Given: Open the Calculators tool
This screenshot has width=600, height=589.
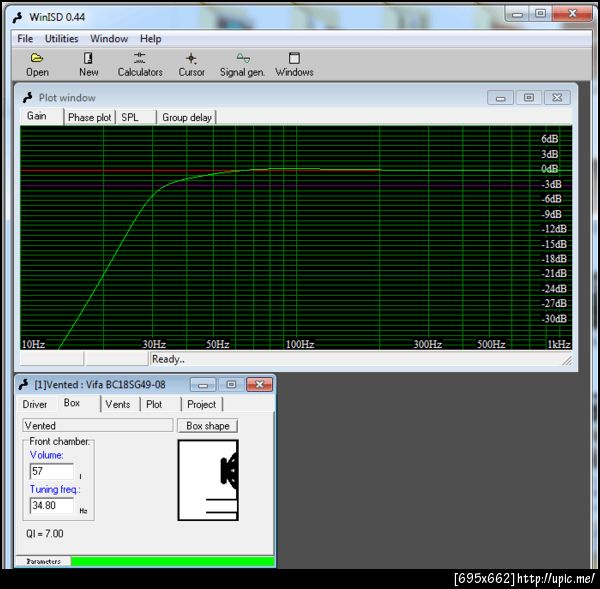Looking at the screenshot, I should pos(140,64).
